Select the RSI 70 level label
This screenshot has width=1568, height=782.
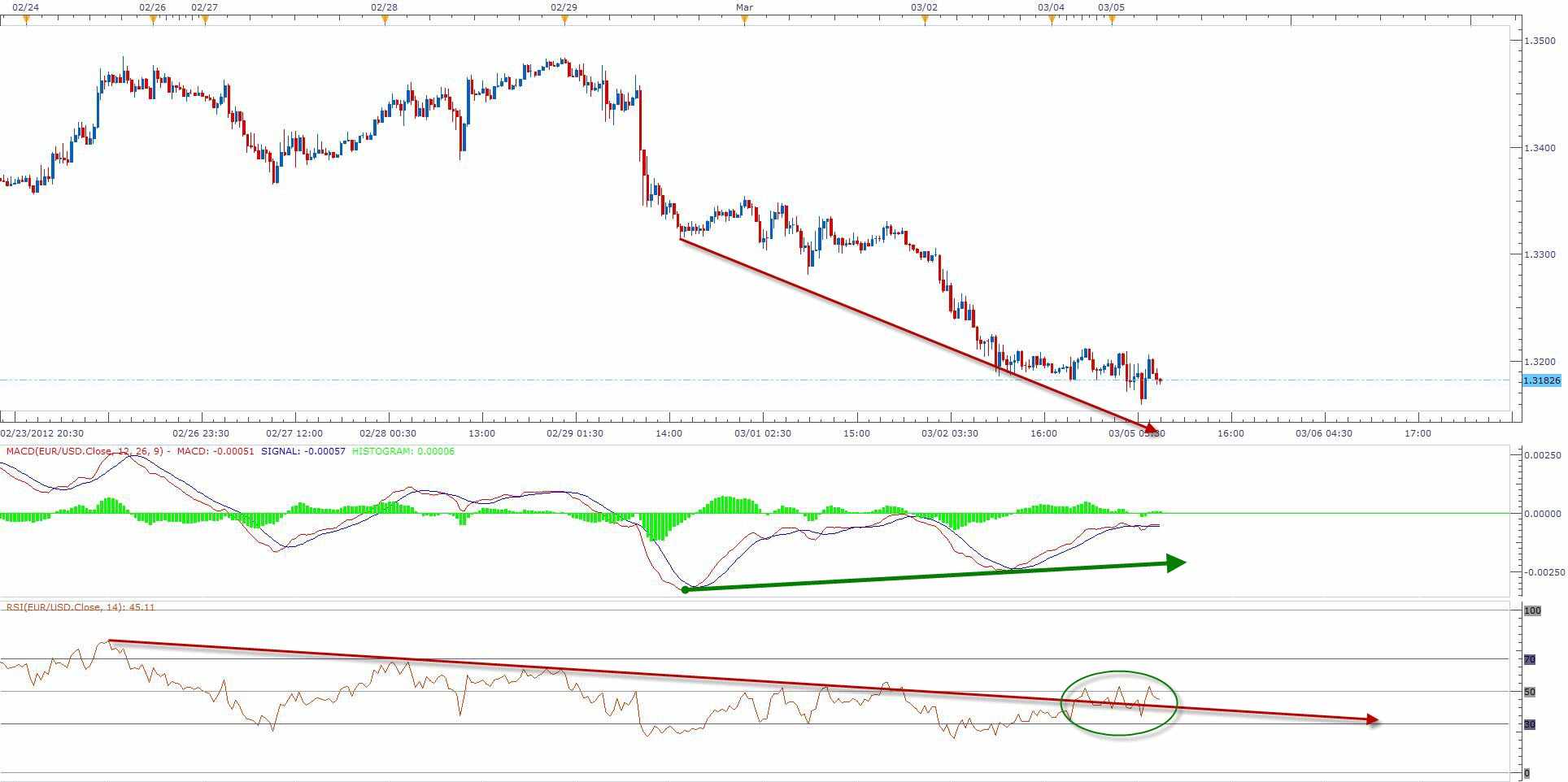(1529, 659)
